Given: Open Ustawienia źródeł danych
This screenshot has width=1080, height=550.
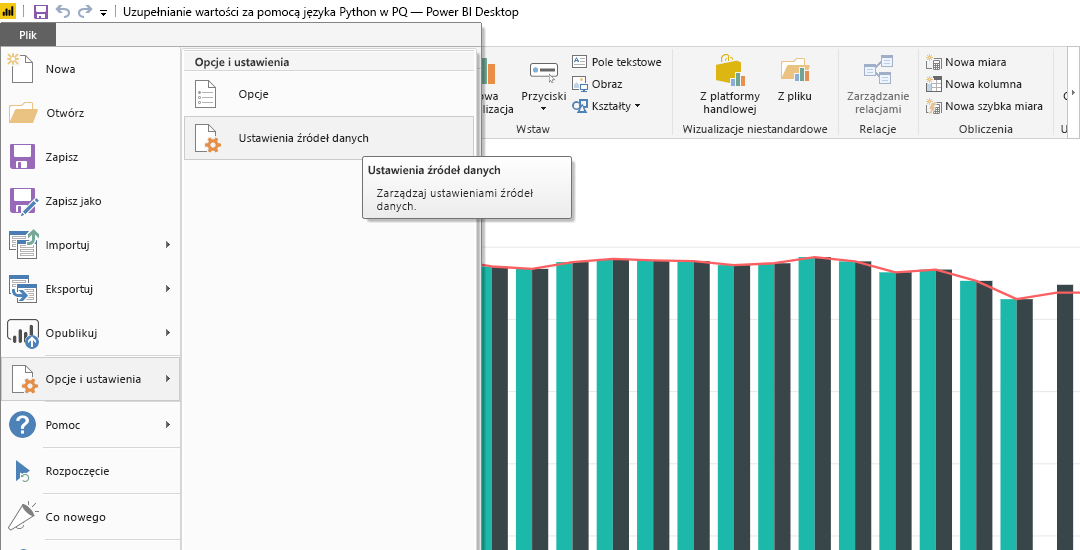Looking at the screenshot, I should (329, 138).
